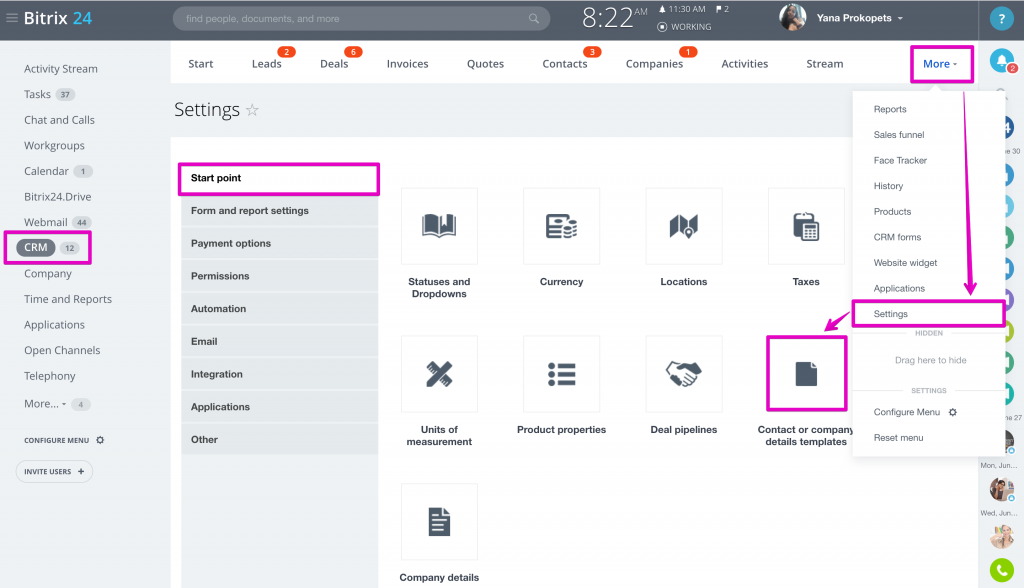Go to the CRM Start tab
The image size is (1024, 588).
(200, 63)
